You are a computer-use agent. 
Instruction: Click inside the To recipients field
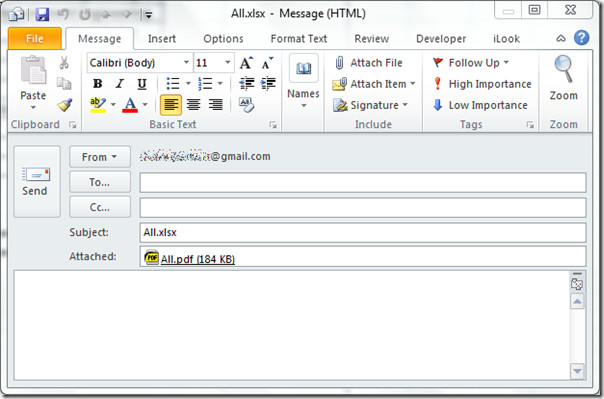coord(363,183)
